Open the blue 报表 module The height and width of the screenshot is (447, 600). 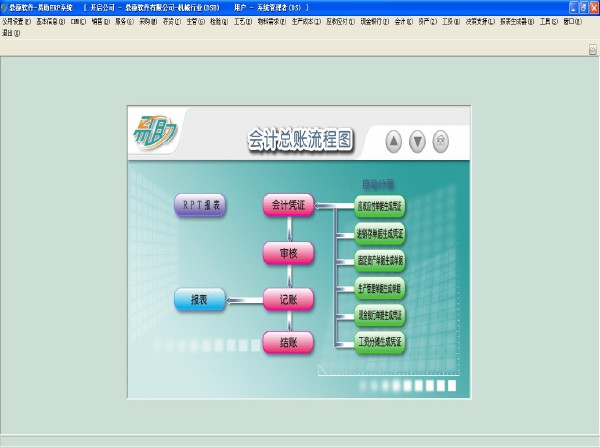(200, 299)
